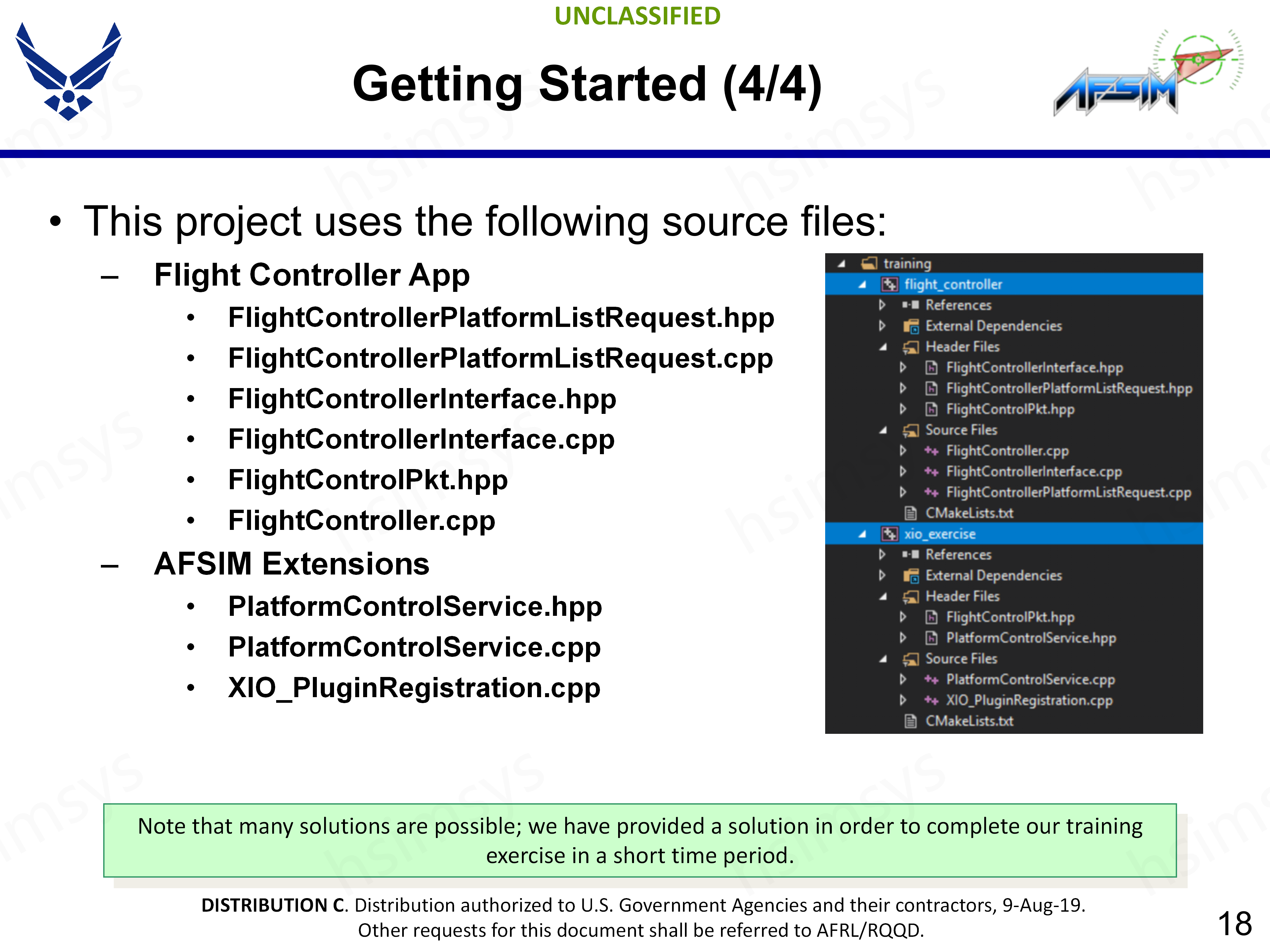This screenshot has height=952, width=1270.
Task: Expand the XIO_PluginRegistration.cpp node arrow
Action: [x=903, y=700]
